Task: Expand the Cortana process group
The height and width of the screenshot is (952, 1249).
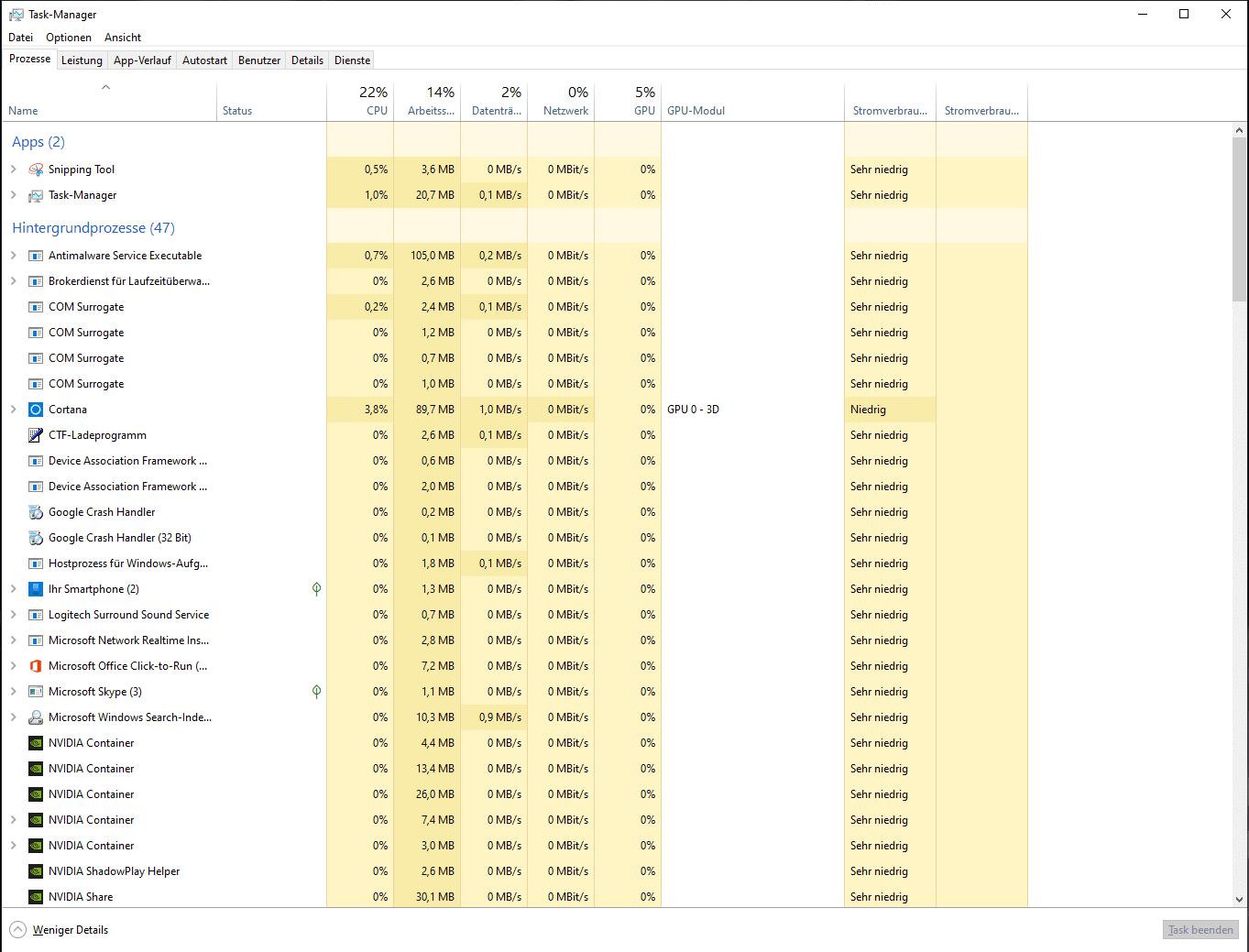Action: coord(13,410)
